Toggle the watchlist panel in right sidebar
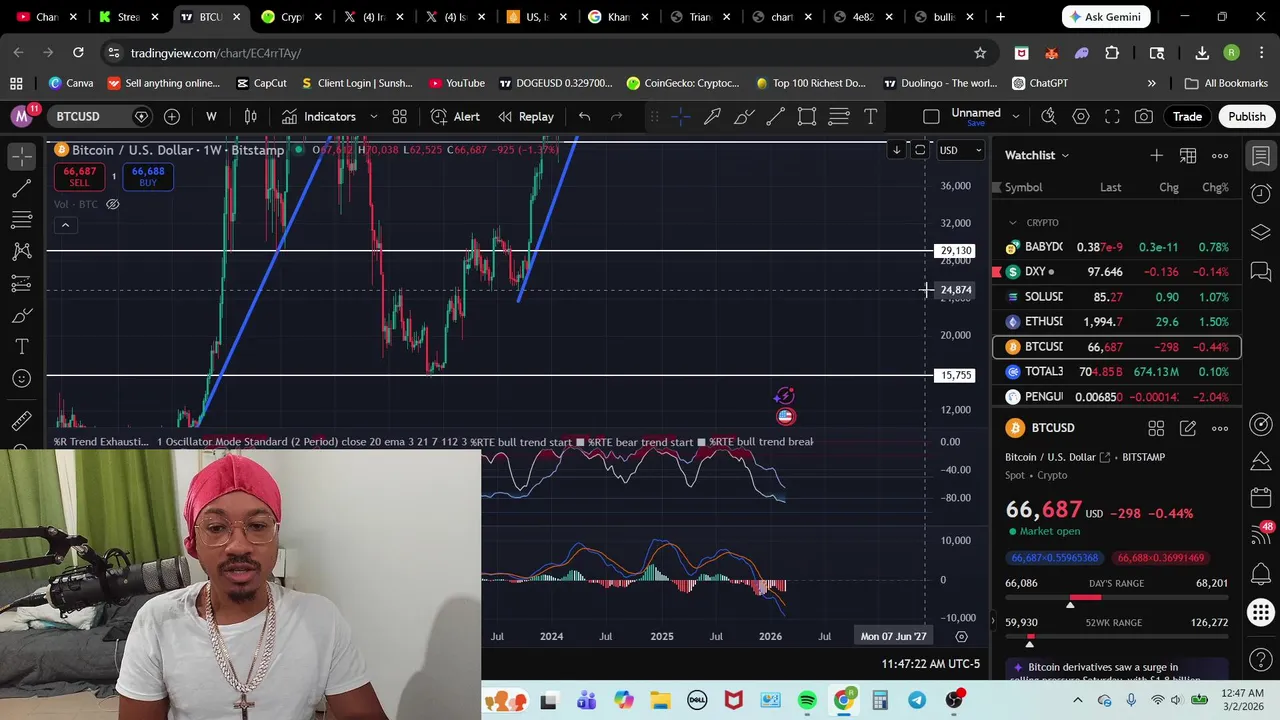The width and height of the screenshot is (1280, 720). coord(1261,156)
